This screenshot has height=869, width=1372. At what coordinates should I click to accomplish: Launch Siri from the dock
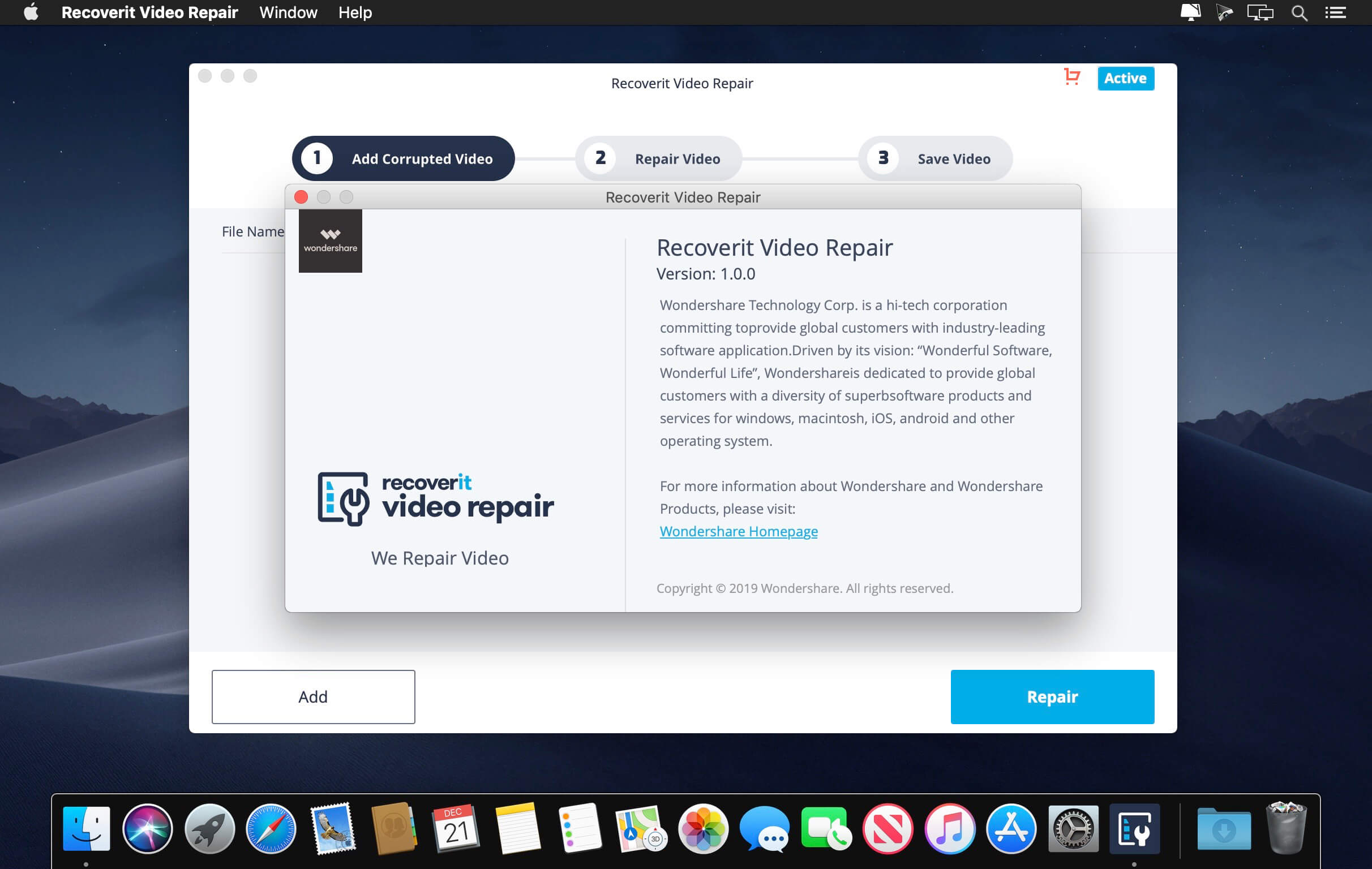pos(148,829)
